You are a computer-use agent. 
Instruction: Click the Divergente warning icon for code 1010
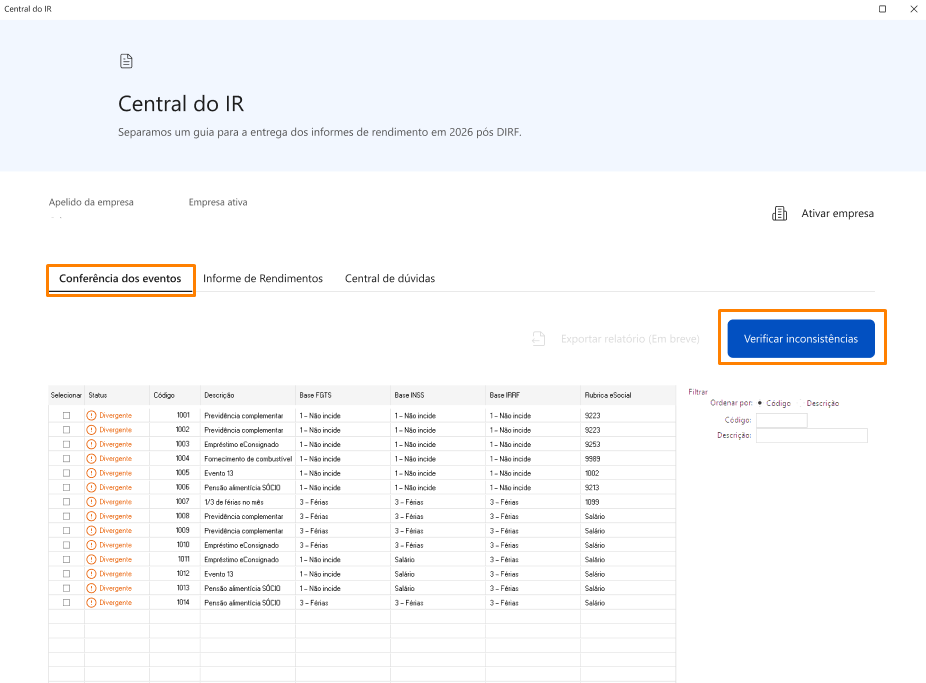(x=92, y=545)
